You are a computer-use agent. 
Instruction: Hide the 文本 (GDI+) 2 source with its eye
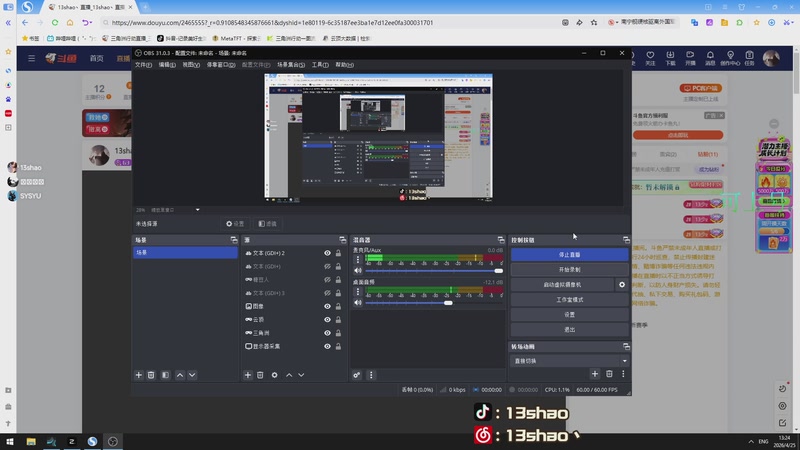[x=328, y=253]
